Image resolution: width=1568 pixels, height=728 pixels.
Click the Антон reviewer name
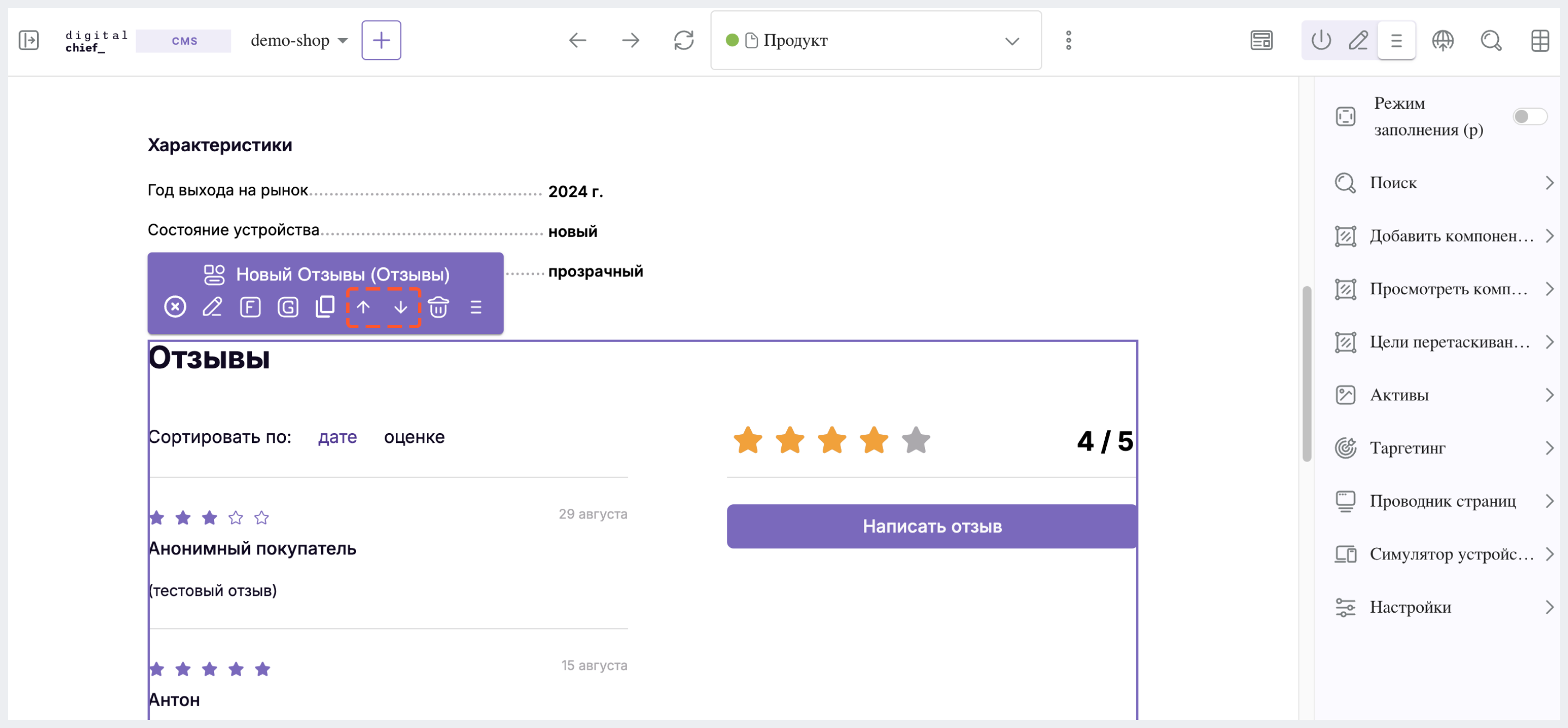click(x=174, y=700)
